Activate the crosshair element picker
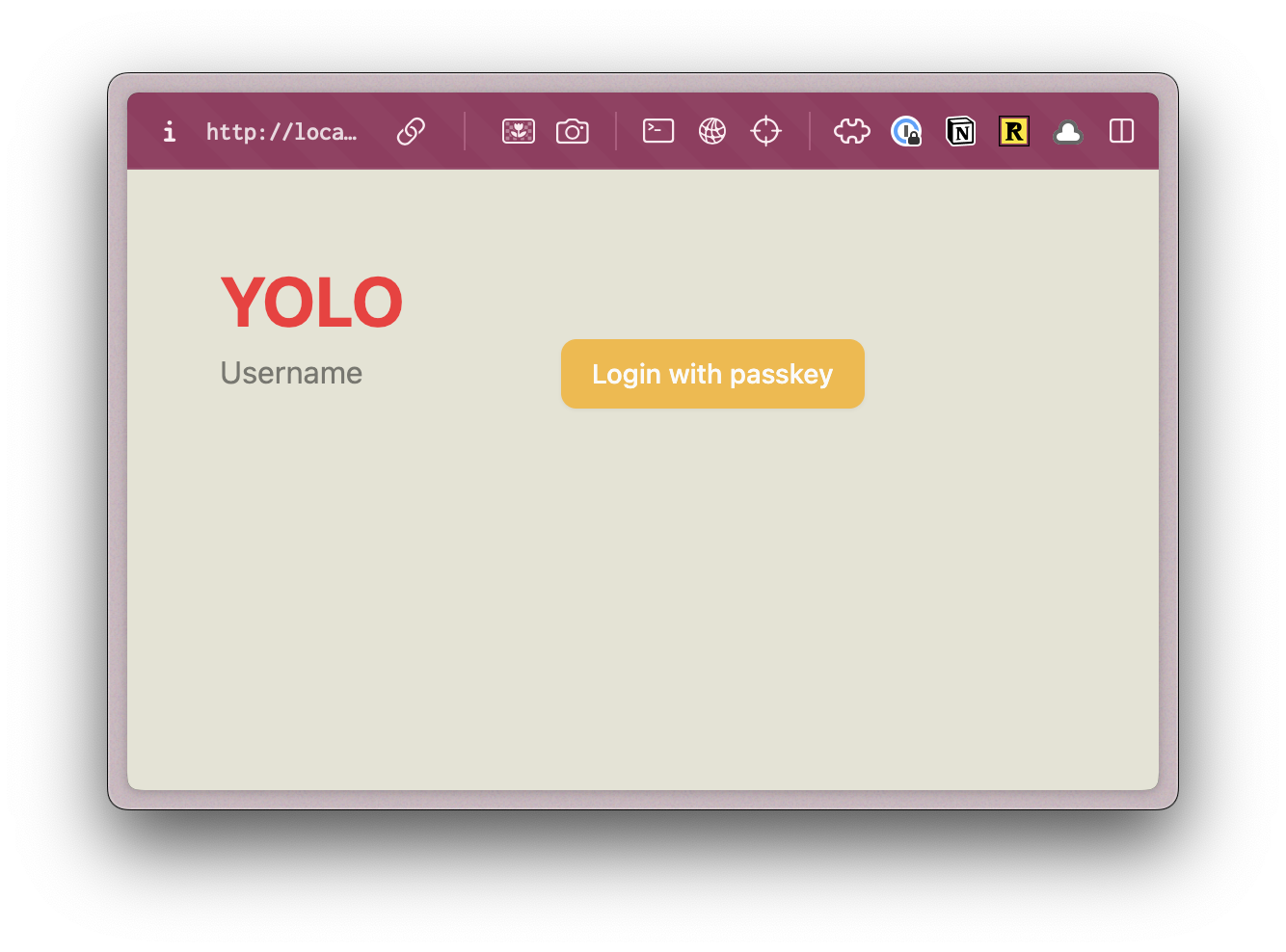Viewport: 1286px width, 952px height. 766,131
